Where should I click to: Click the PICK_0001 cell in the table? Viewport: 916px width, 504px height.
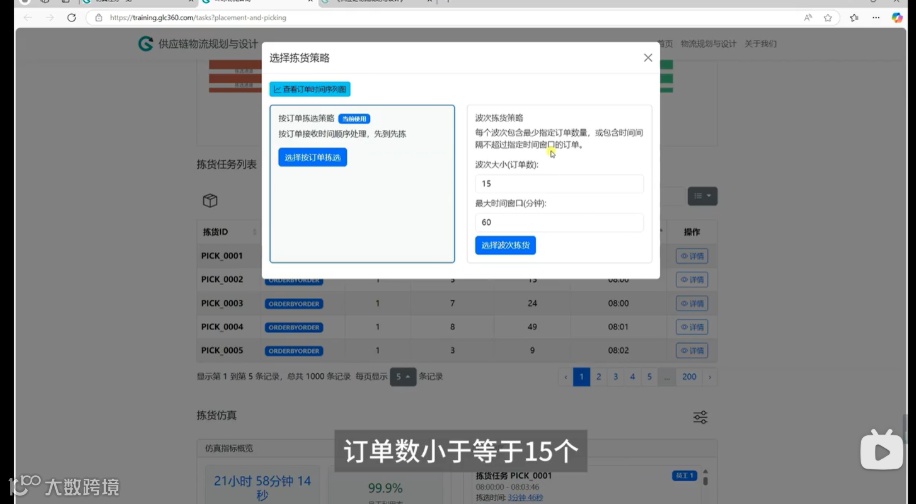coord(222,256)
